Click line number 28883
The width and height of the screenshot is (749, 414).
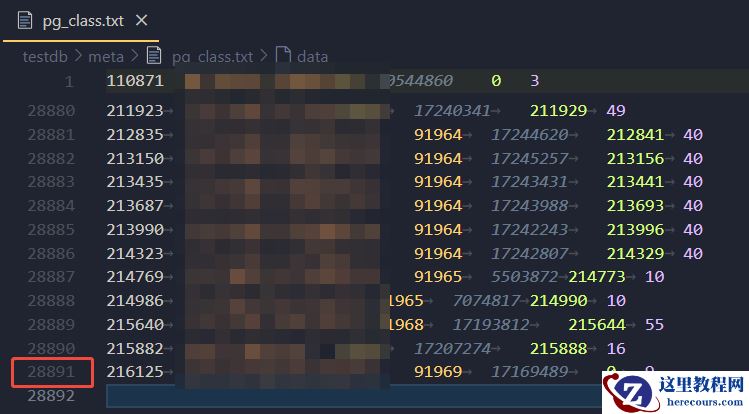tap(51, 182)
